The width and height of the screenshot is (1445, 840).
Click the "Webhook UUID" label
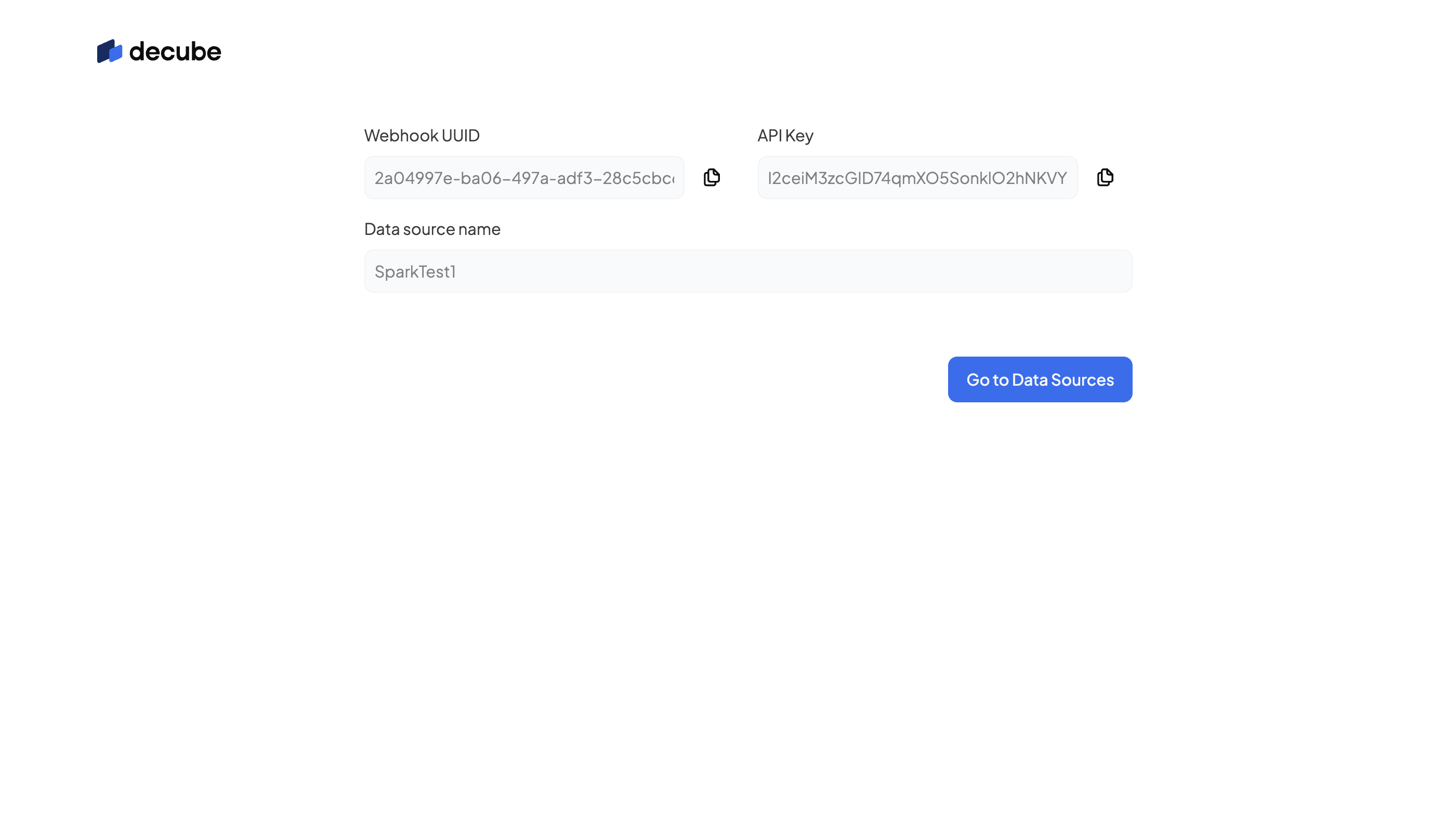[422, 136]
